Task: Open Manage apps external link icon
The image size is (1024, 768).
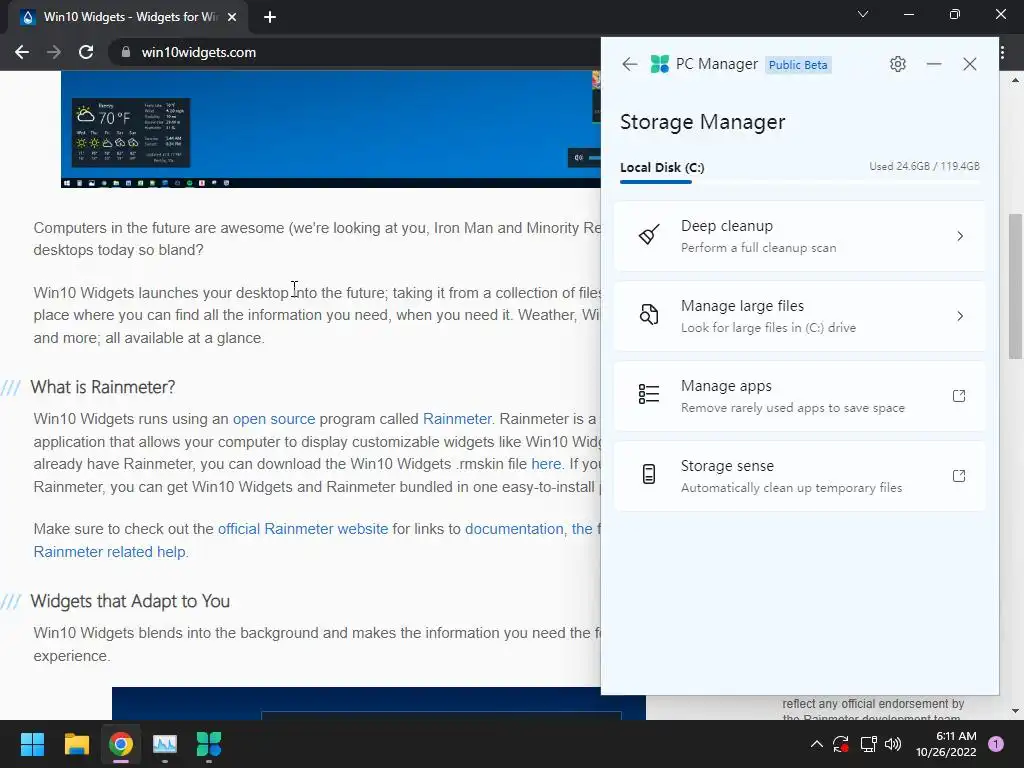Action: point(959,396)
